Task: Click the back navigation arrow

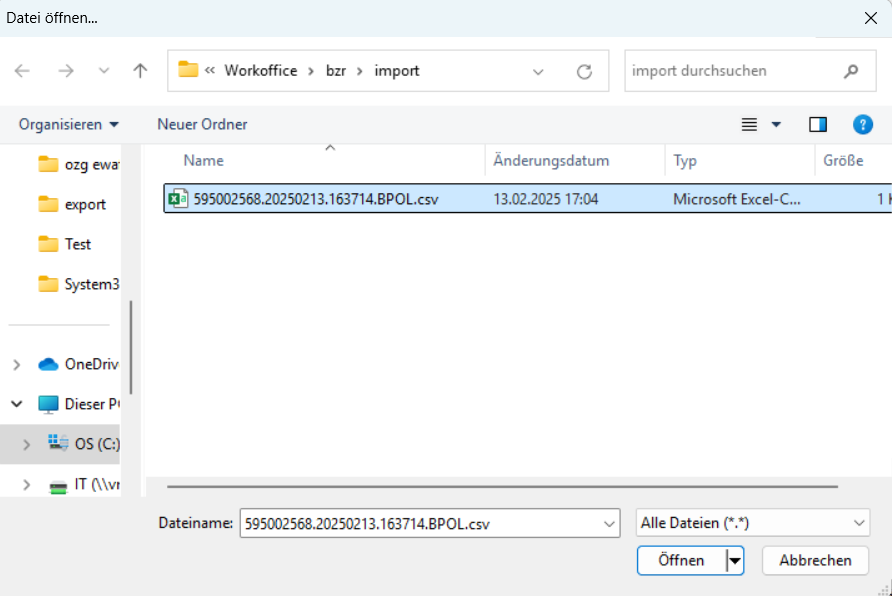Action: (x=22, y=71)
